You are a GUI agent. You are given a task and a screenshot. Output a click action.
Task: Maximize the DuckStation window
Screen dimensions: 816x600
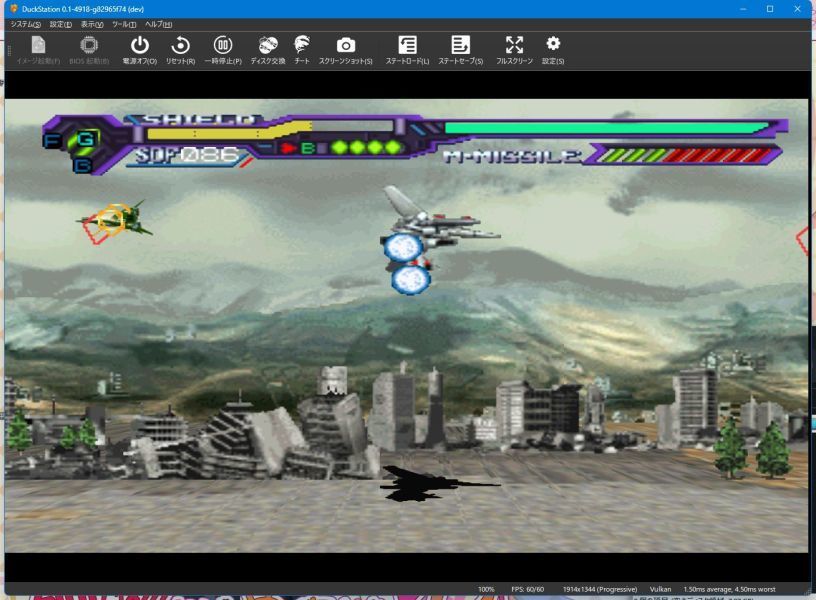[770, 9]
